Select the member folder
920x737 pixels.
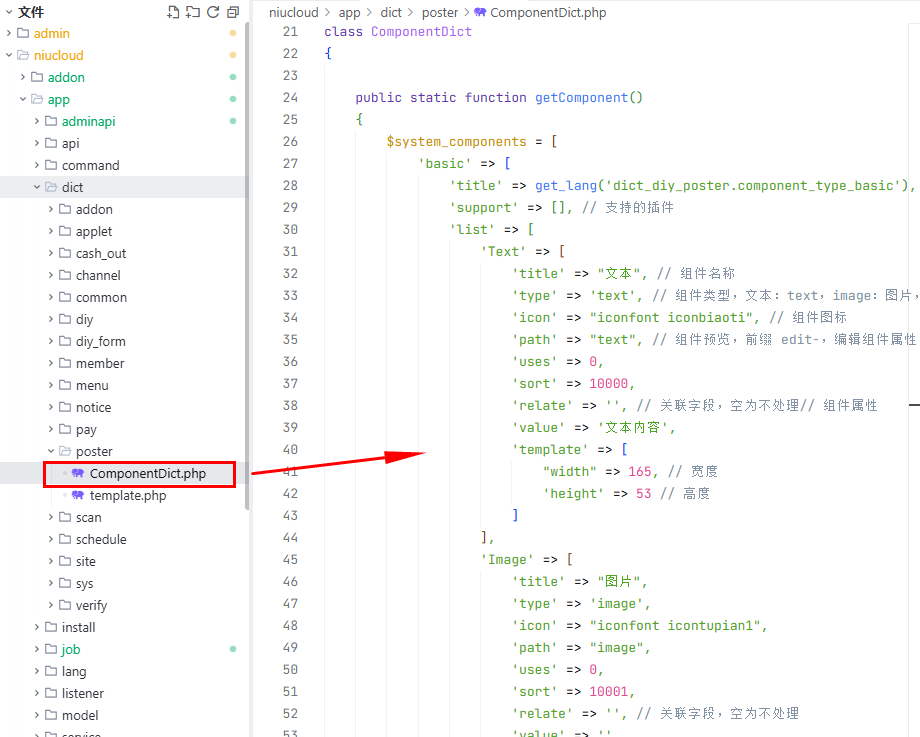coord(100,363)
